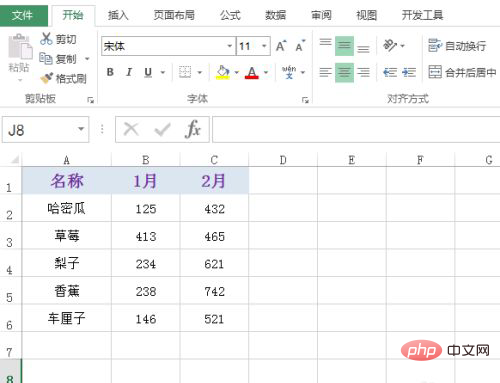Align text left
This screenshot has width=500, height=383.
point(325,72)
